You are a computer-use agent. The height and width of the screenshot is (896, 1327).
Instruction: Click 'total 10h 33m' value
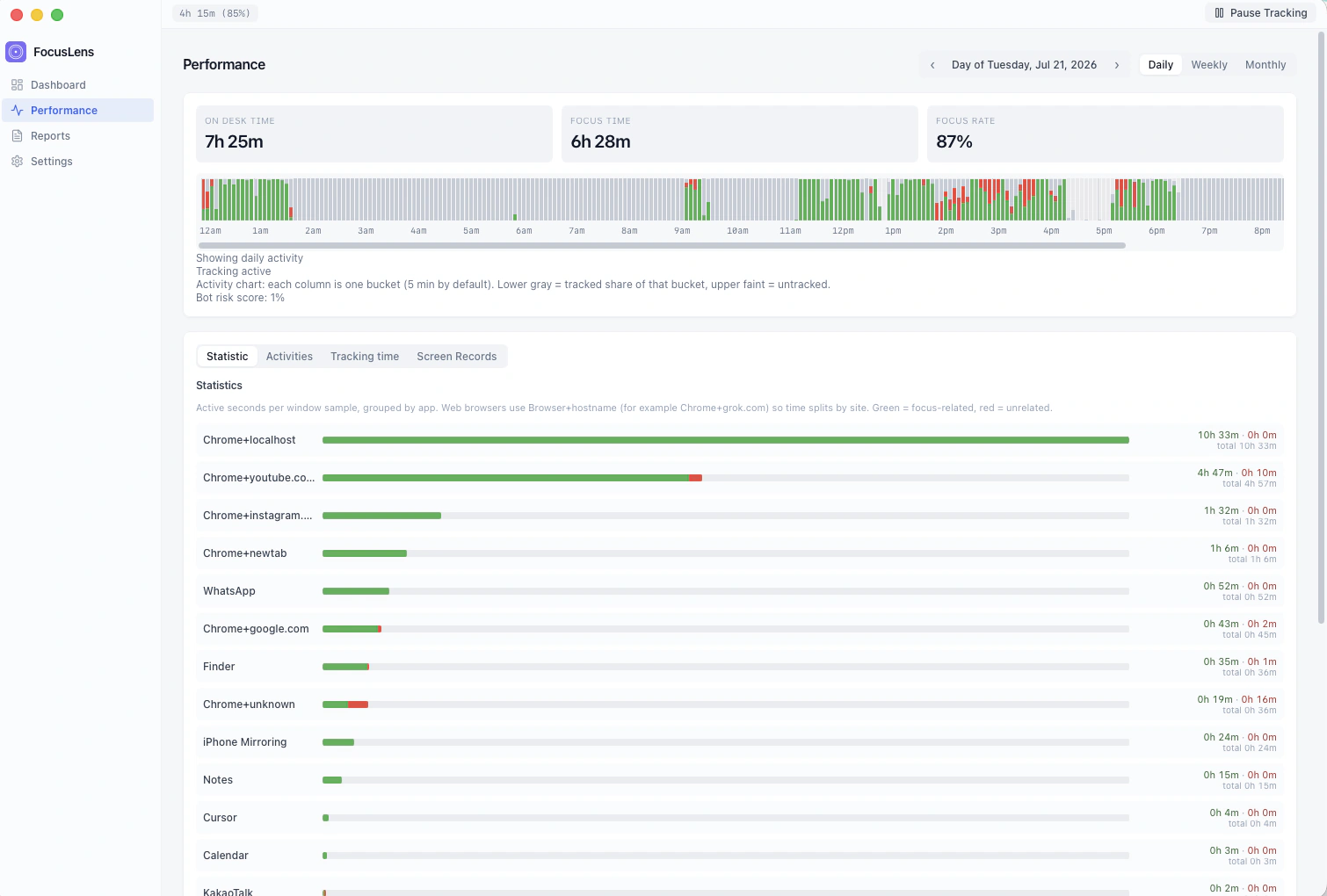[x=1246, y=446]
